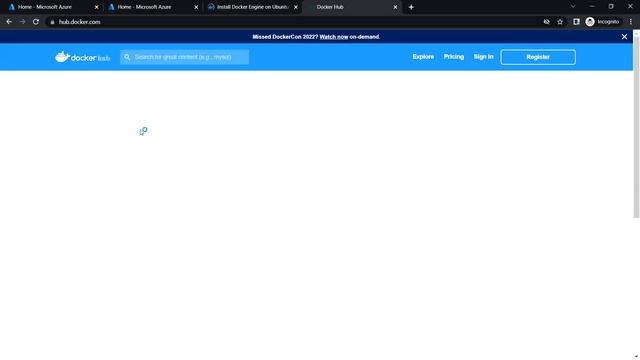Go to Sign In

tap(483, 57)
